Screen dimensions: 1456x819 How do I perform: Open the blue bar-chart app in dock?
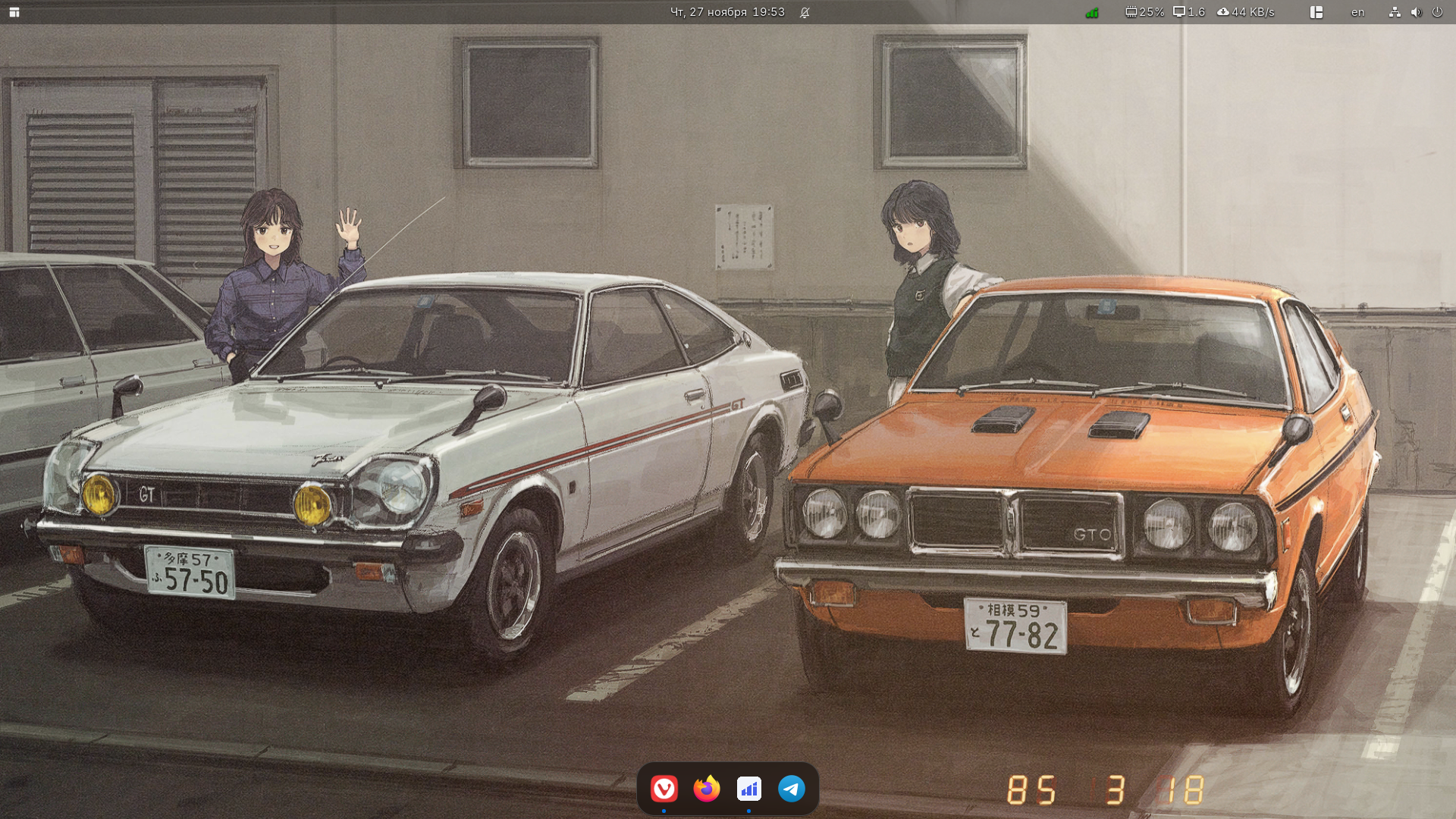click(749, 789)
